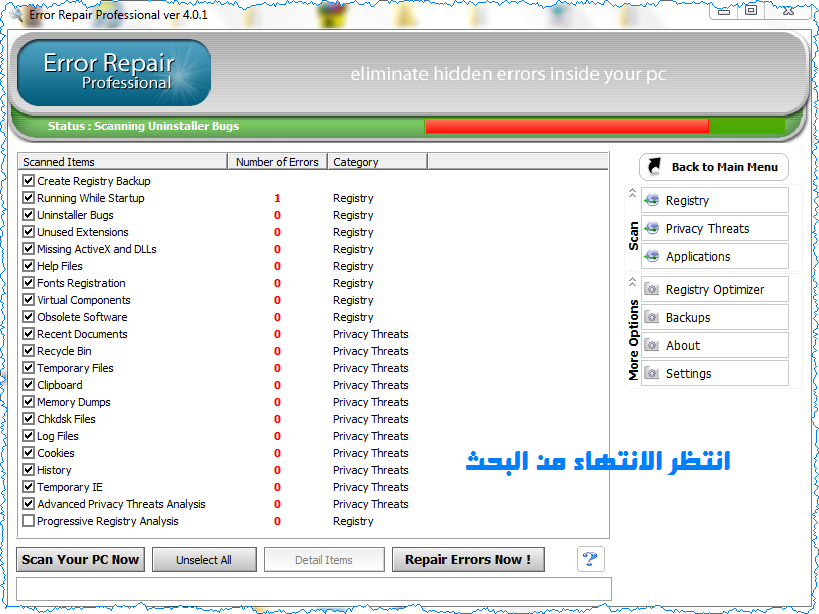Open Registry Optimizer
This screenshot has height=614, width=819.
pos(714,289)
